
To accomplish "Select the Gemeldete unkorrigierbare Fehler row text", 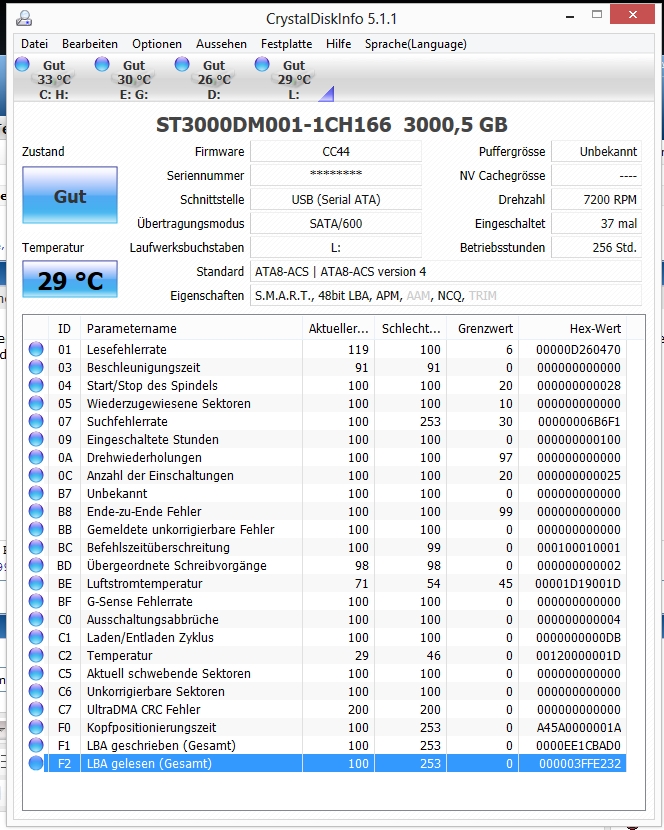I will pos(181,529).
